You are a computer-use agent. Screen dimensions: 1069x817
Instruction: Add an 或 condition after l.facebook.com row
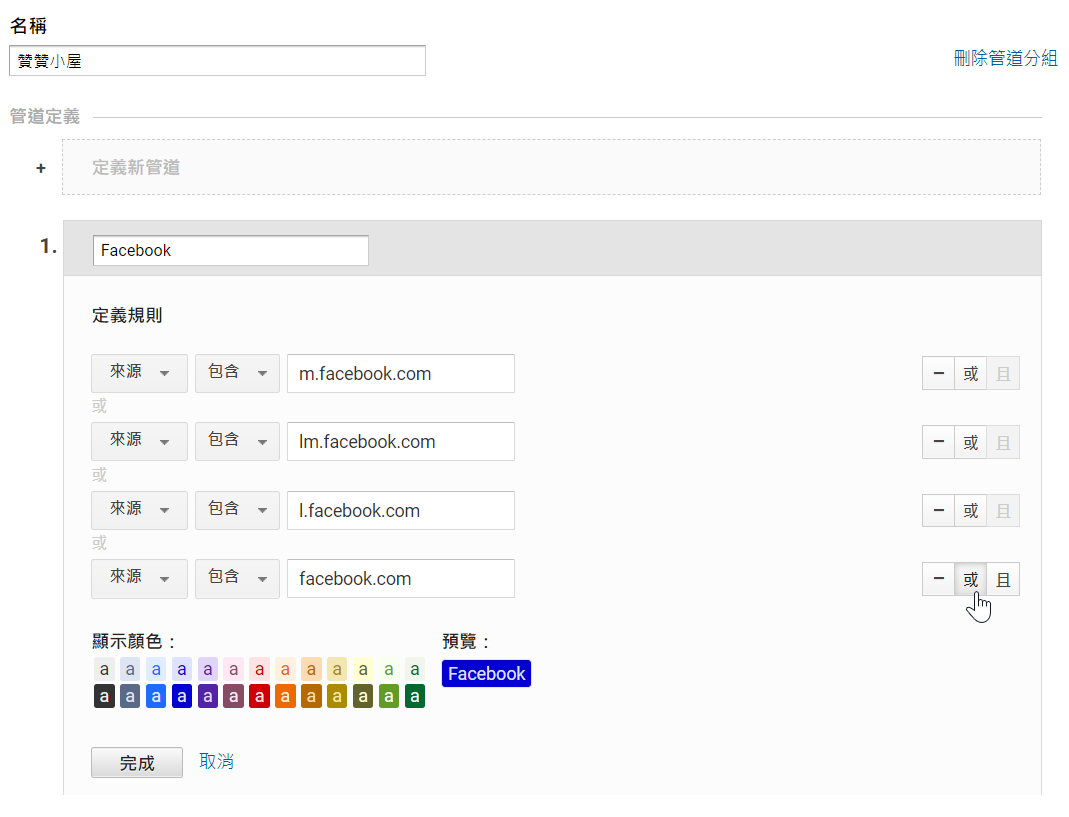pos(970,510)
